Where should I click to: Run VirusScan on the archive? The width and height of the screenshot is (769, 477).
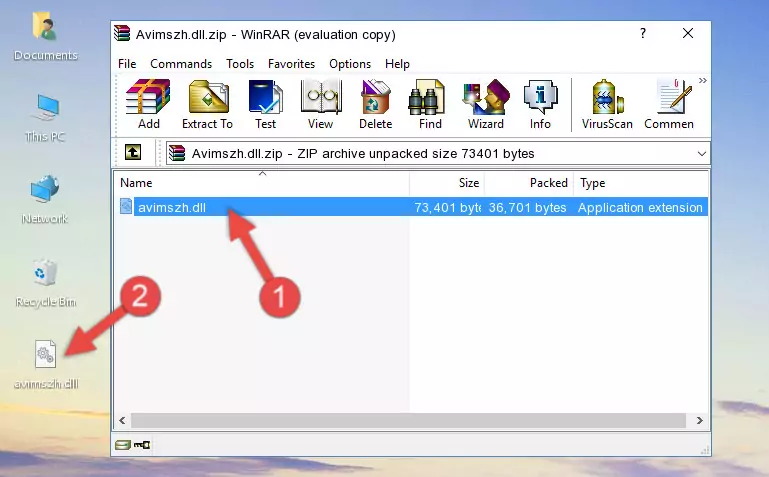click(607, 104)
